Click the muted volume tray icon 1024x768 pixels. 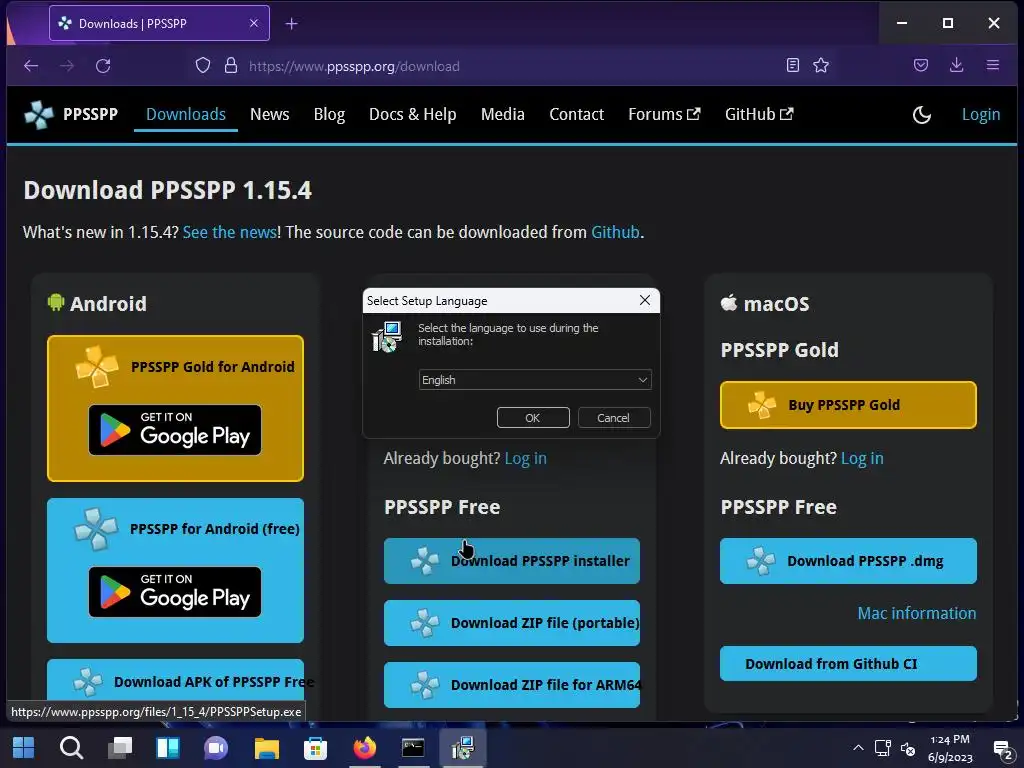[x=908, y=748]
